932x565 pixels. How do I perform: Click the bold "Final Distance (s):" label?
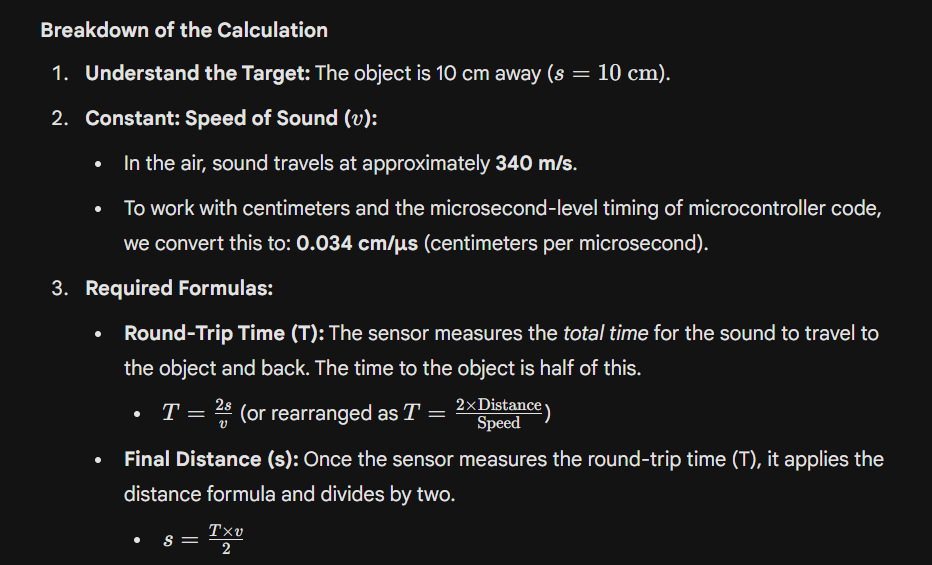pyautogui.click(x=210, y=459)
